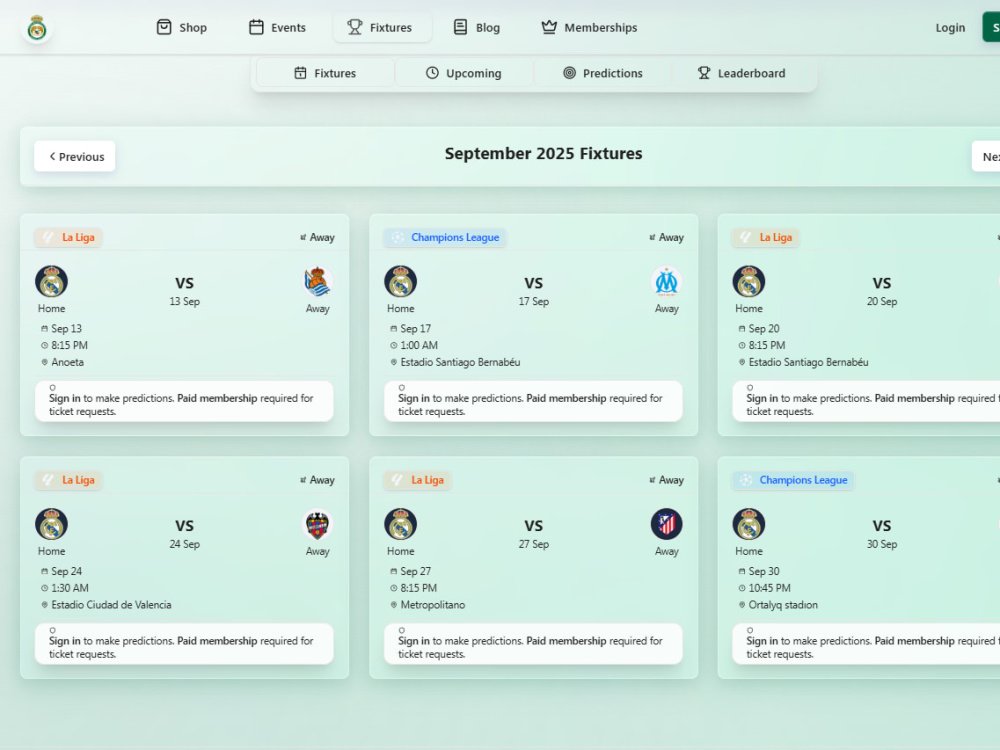The height and width of the screenshot is (750, 1000).
Task: Click the Real Sociedad crest on the 13 Sep card
Action: tap(318, 281)
